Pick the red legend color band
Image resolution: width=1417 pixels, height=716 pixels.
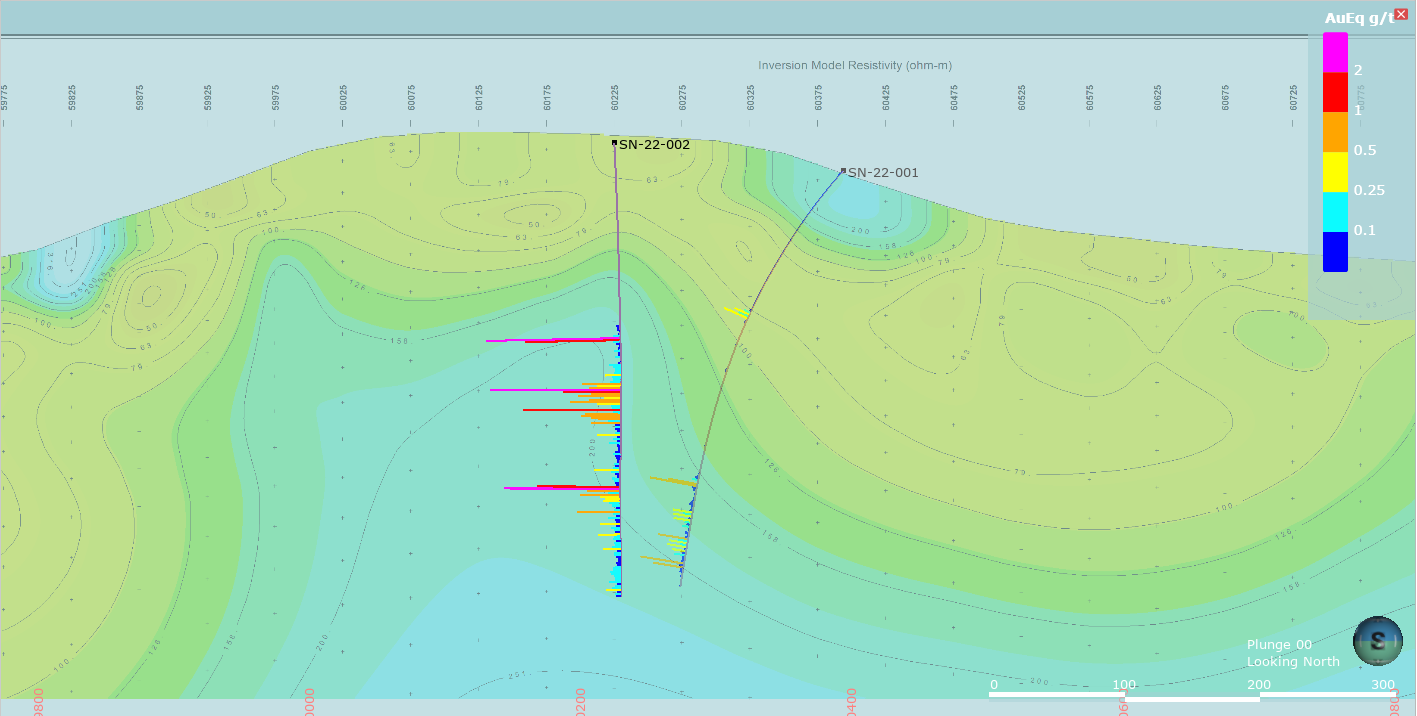pos(1335,92)
